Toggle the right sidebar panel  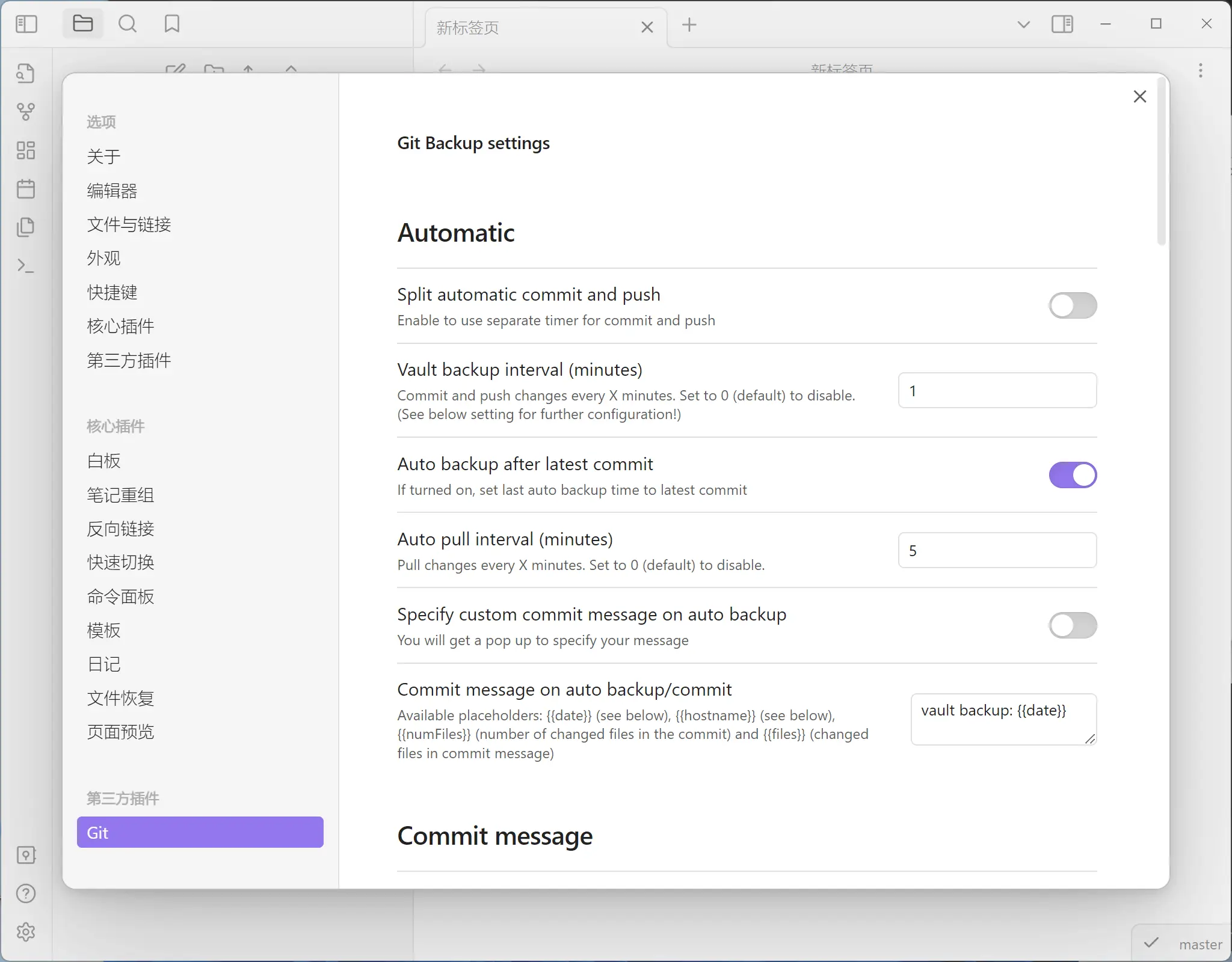pos(1062,25)
